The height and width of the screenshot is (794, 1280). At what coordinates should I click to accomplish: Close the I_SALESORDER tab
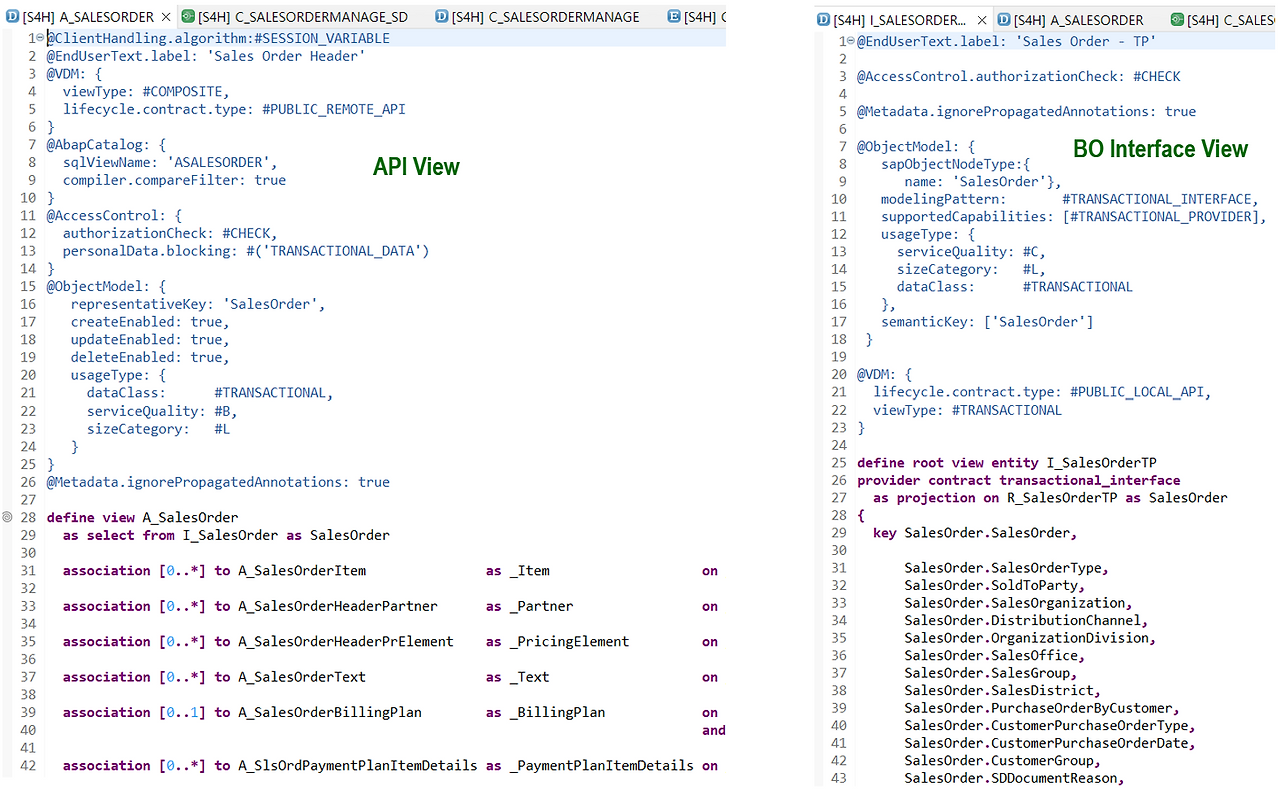click(982, 19)
